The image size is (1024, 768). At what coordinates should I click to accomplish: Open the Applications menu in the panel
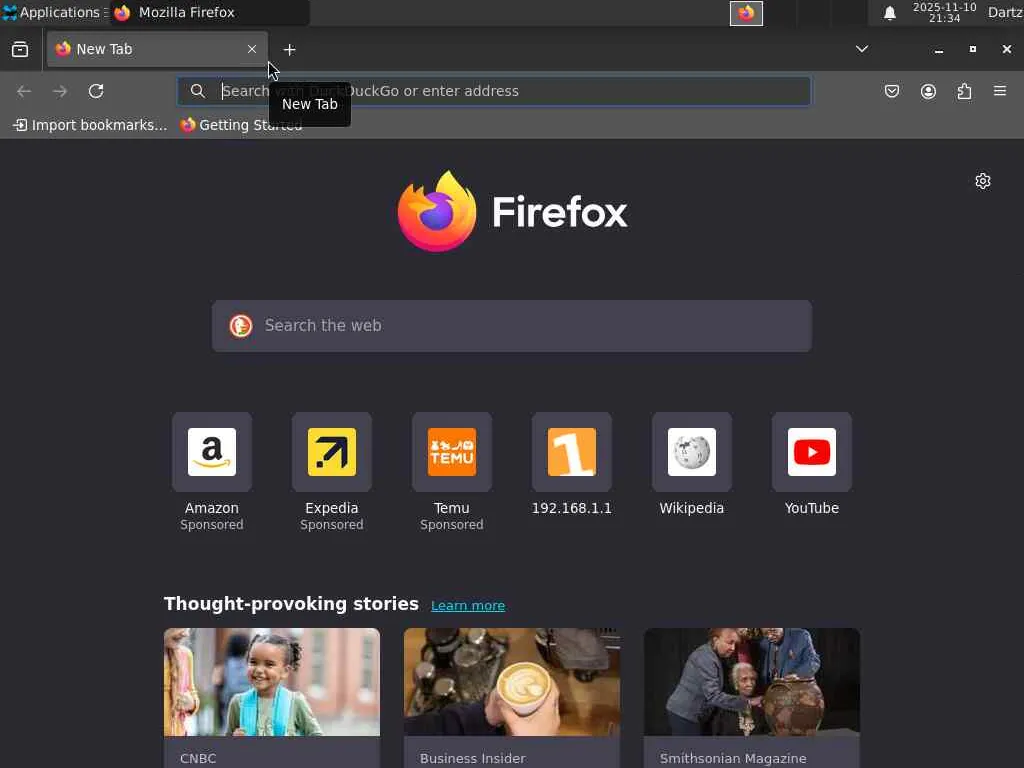point(54,12)
